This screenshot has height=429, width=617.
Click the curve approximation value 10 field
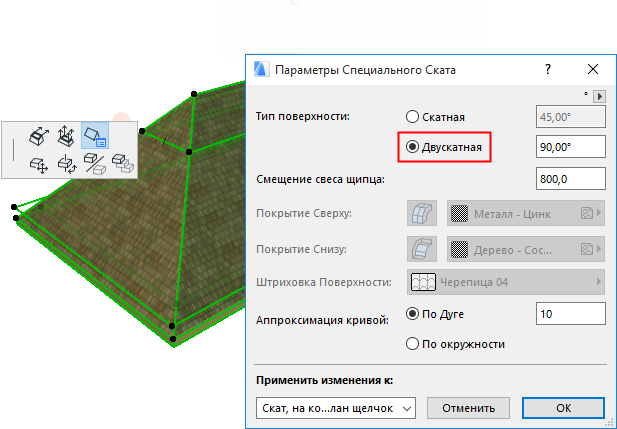(x=571, y=314)
